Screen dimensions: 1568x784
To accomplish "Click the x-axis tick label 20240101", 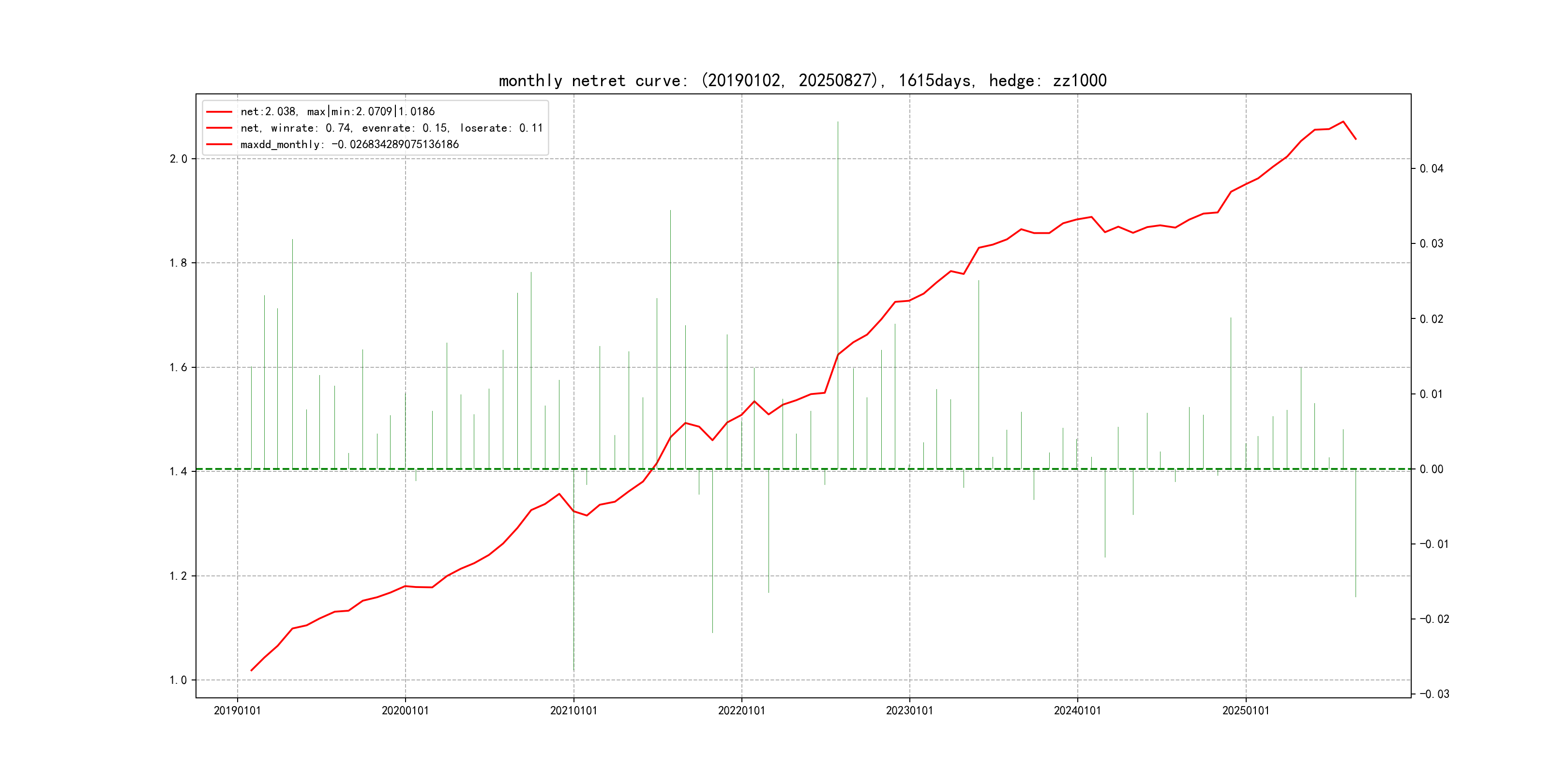I will (x=1077, y=711).
